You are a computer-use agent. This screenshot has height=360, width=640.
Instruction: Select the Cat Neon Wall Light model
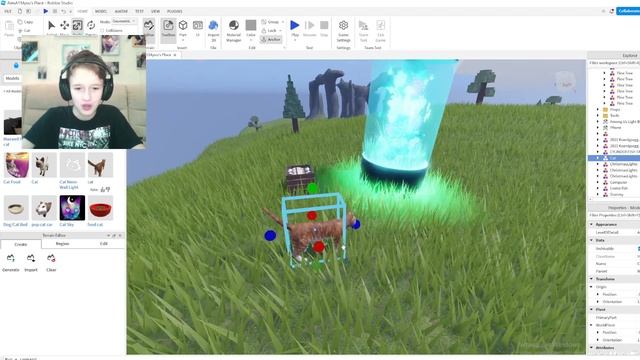coord(72,165)
